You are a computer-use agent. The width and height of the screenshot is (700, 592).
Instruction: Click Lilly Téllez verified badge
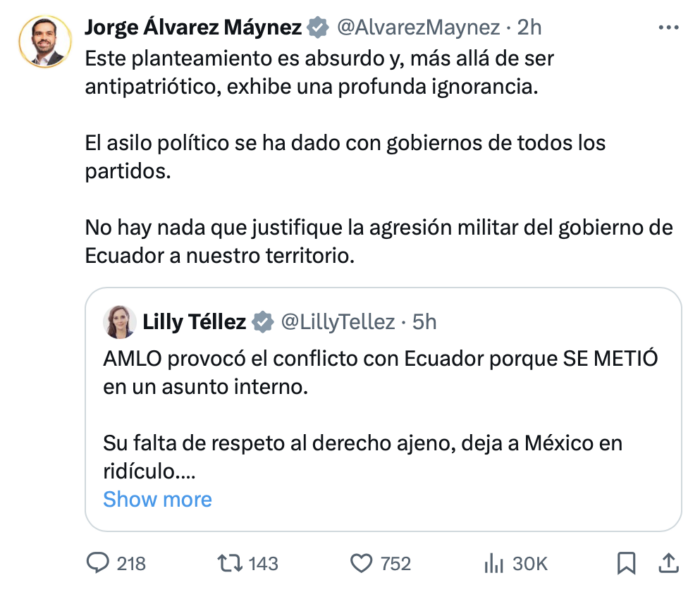(263, 322)
